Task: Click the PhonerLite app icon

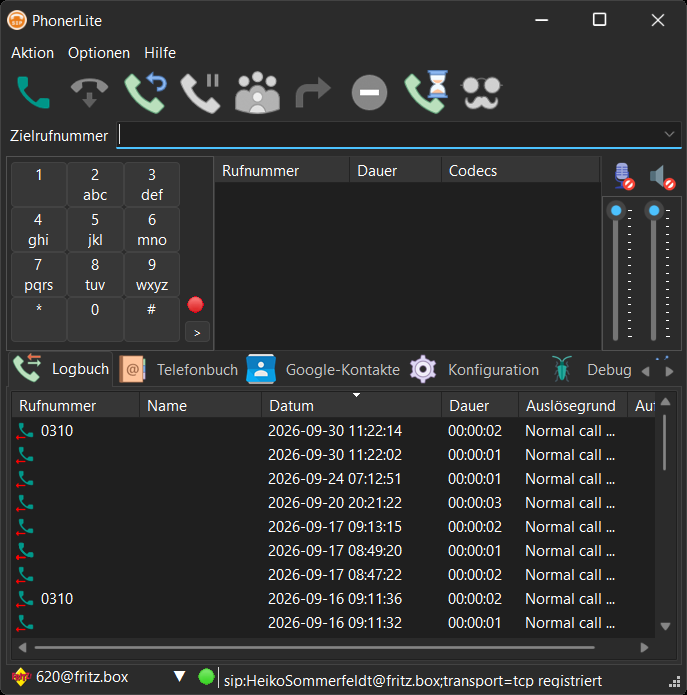Action: pyautogui.click(x=17, y=20)
